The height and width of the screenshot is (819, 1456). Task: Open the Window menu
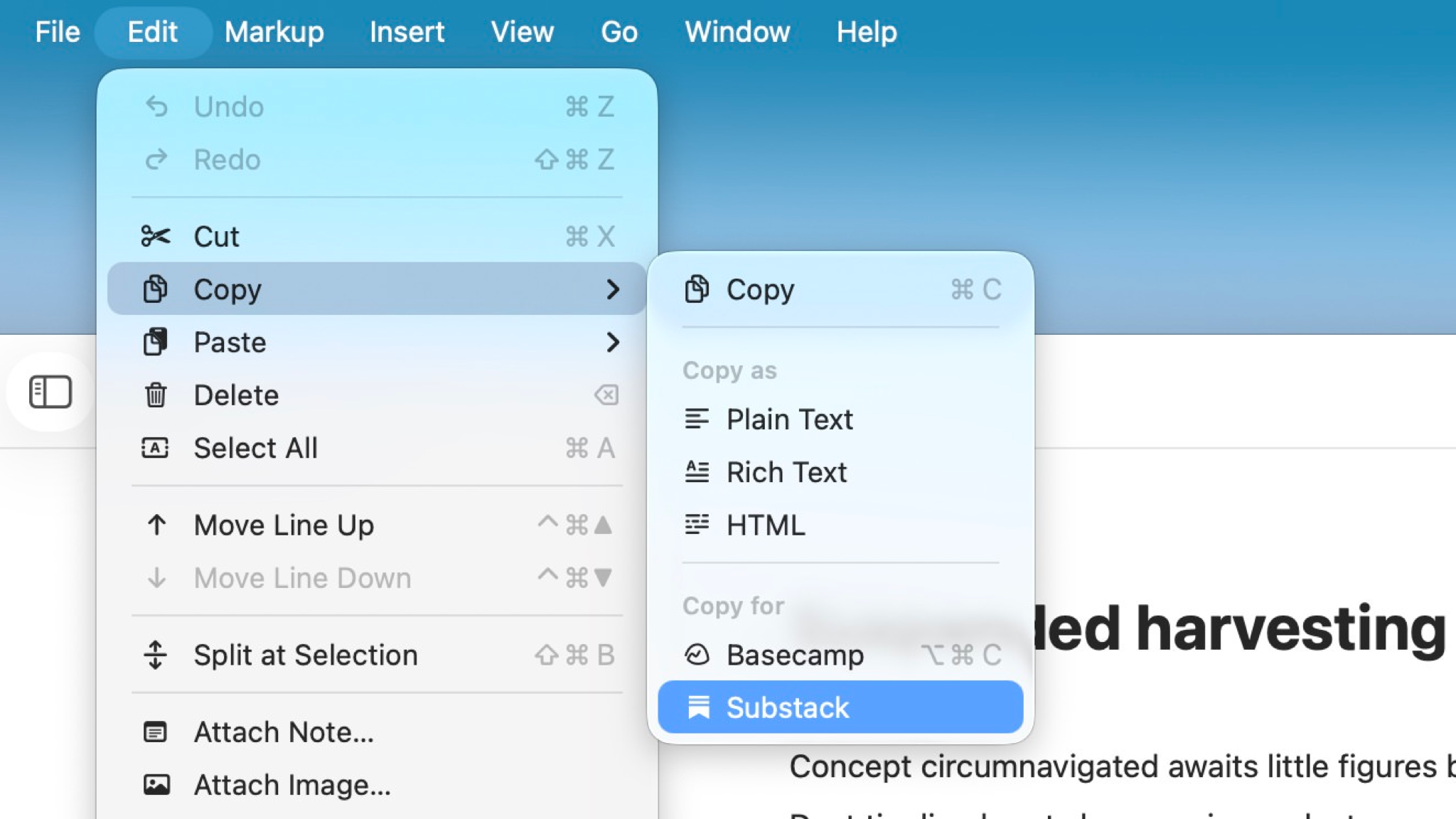click(x=737, y=31)
